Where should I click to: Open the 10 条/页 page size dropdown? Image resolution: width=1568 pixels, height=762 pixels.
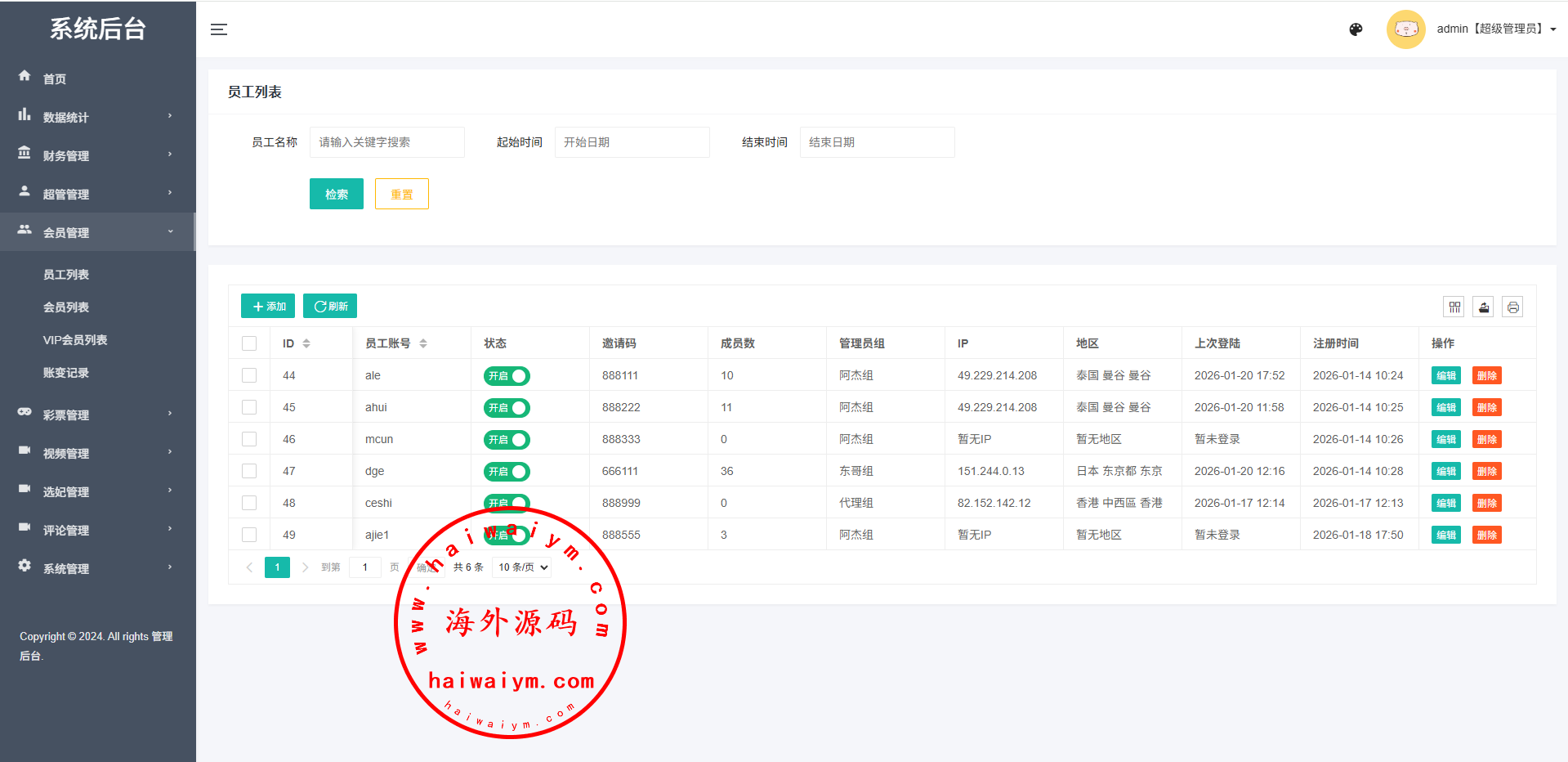tap(522, 567)
